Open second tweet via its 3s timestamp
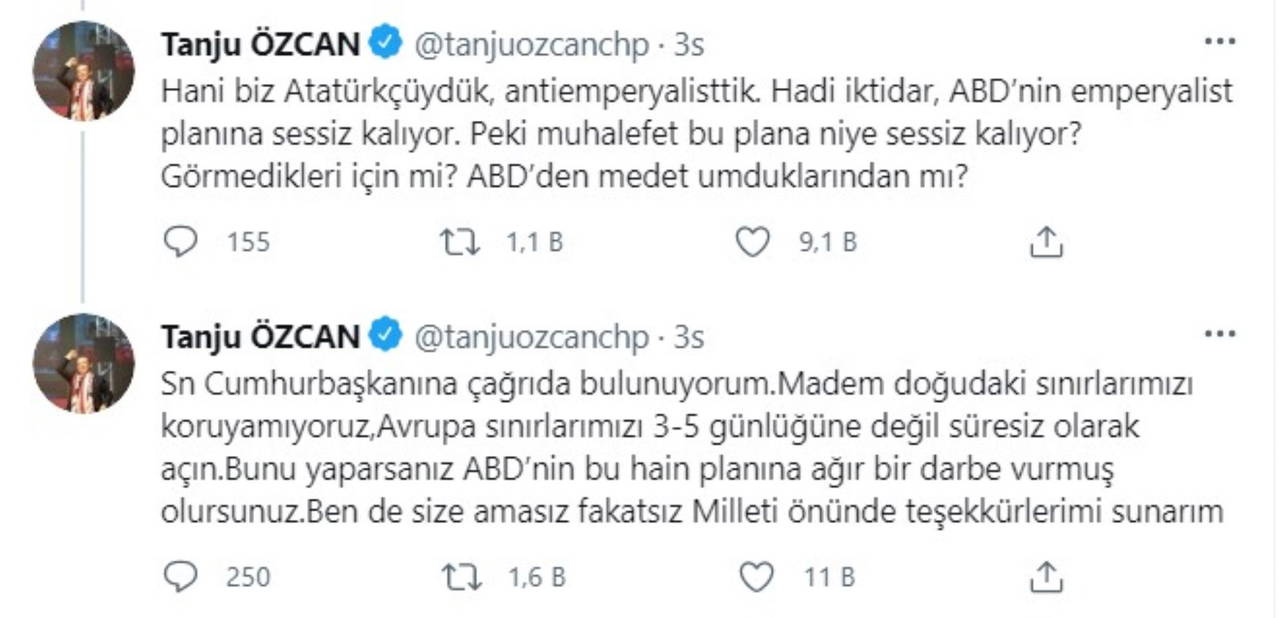The width and height of the screenshot is (1280, 618). pyautogui.click(x=689, y=337)
